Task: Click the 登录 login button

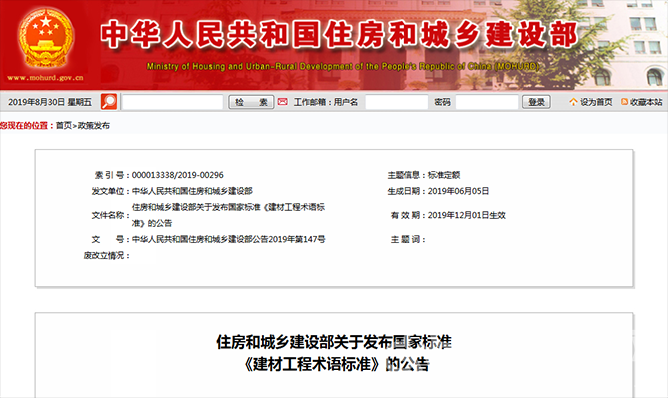Action: pos(536,102)
